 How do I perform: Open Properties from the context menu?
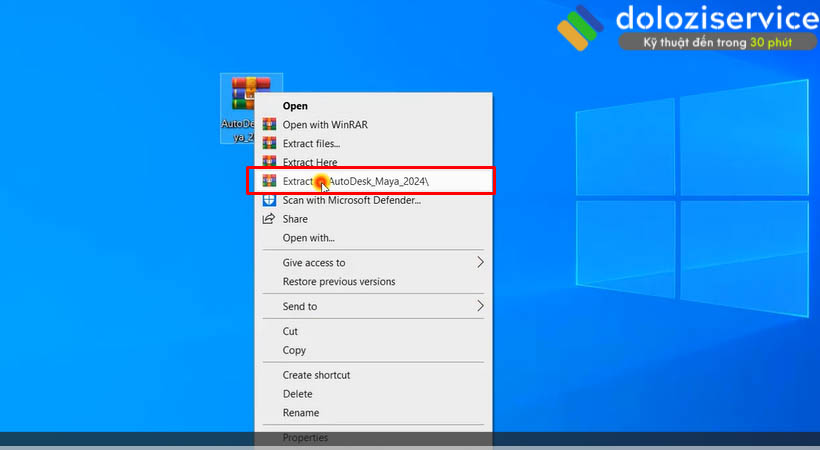[x=305, y=438]
